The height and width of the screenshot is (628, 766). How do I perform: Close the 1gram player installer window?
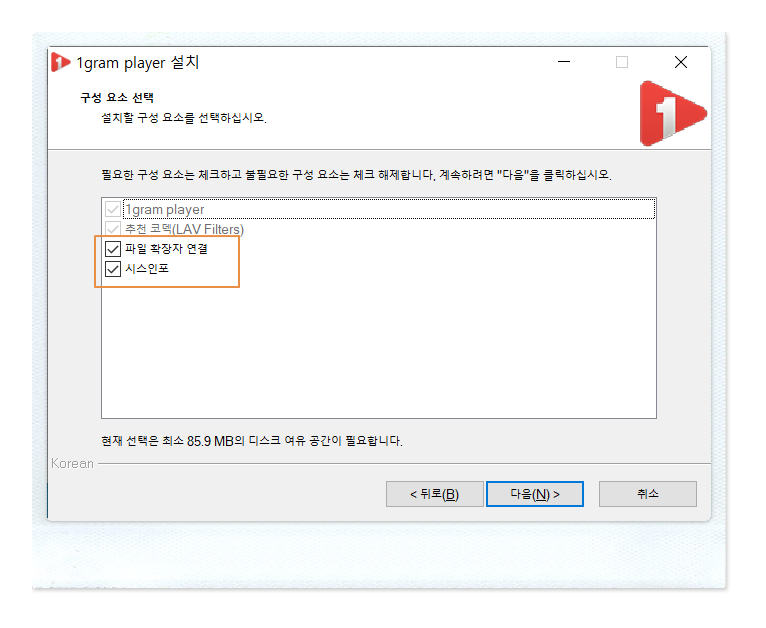coord(681,62)
